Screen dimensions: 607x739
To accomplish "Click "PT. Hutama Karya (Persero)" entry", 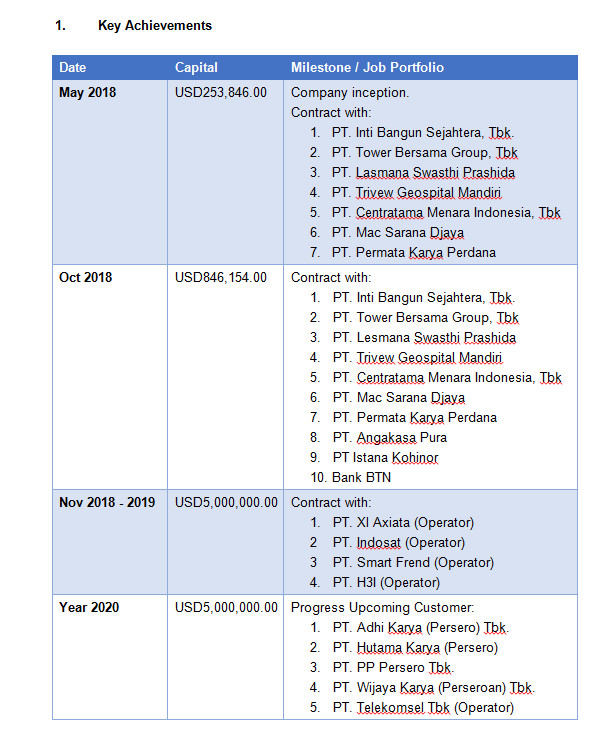I will [415, 647].
